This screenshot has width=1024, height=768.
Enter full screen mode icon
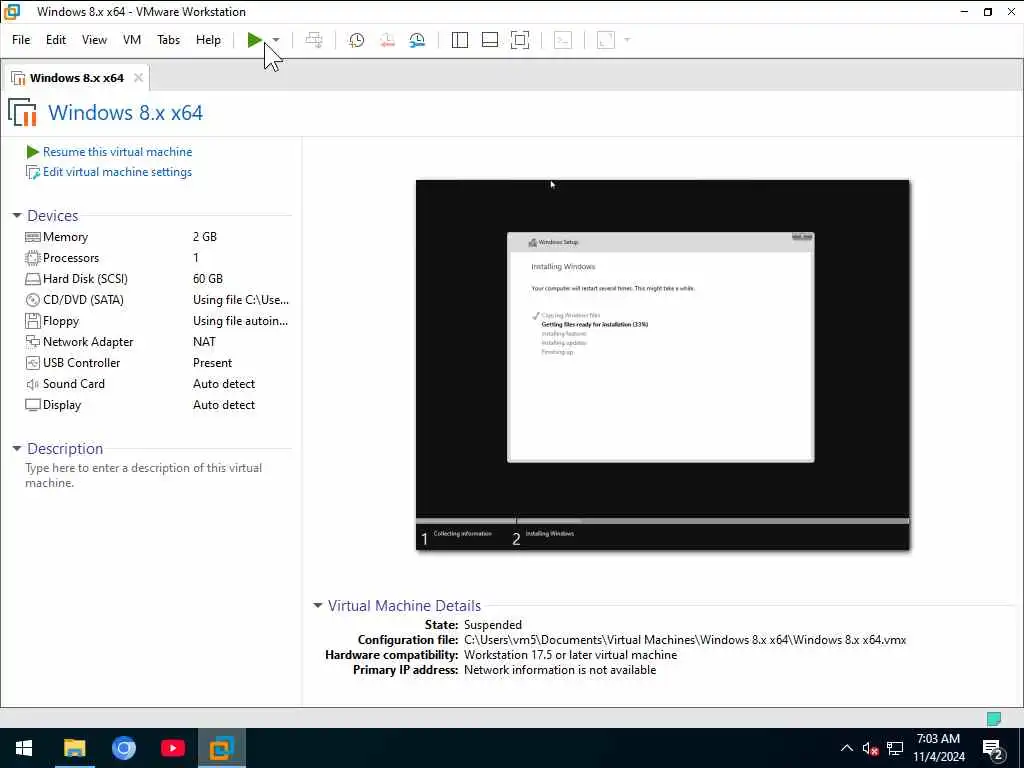pos(520,40)
